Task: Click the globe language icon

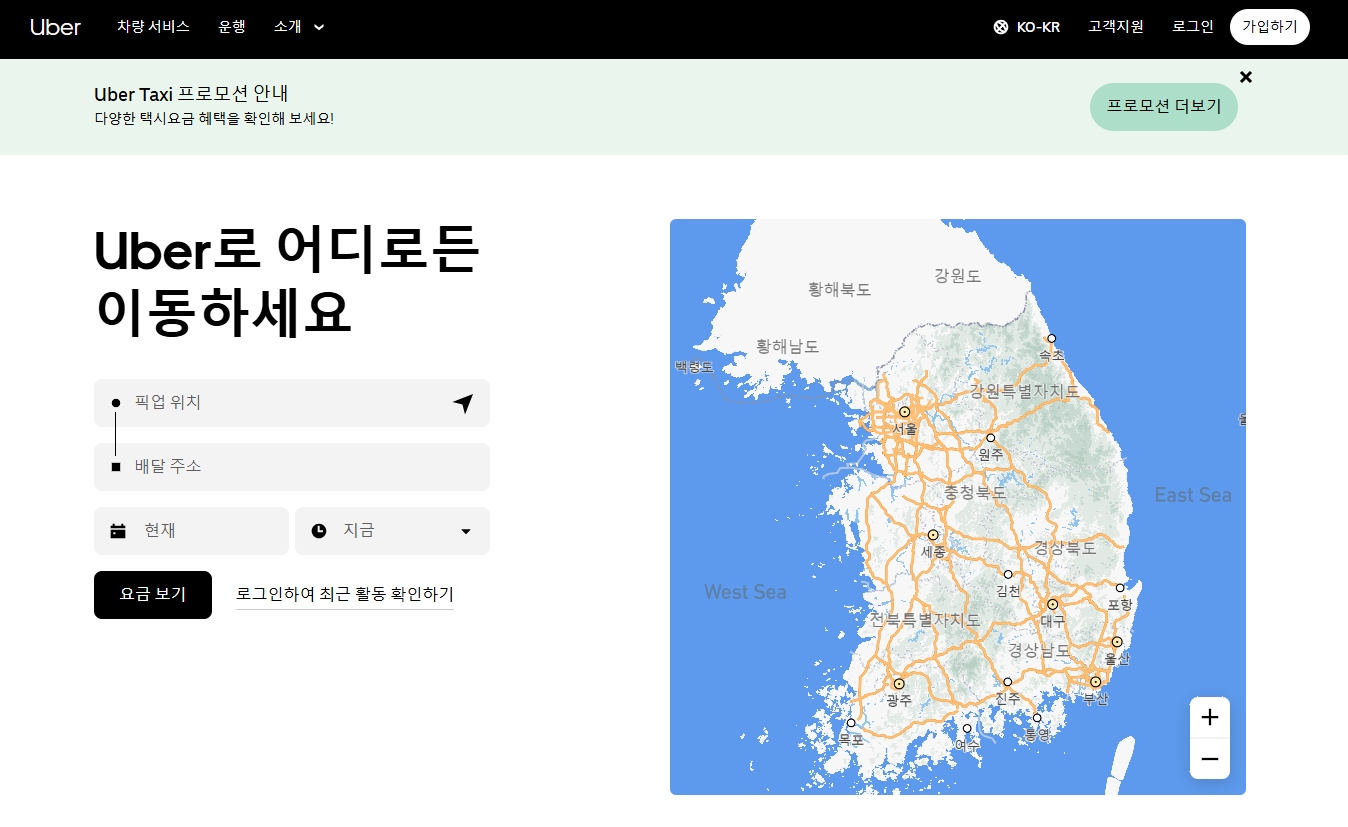Action: 1000,27
